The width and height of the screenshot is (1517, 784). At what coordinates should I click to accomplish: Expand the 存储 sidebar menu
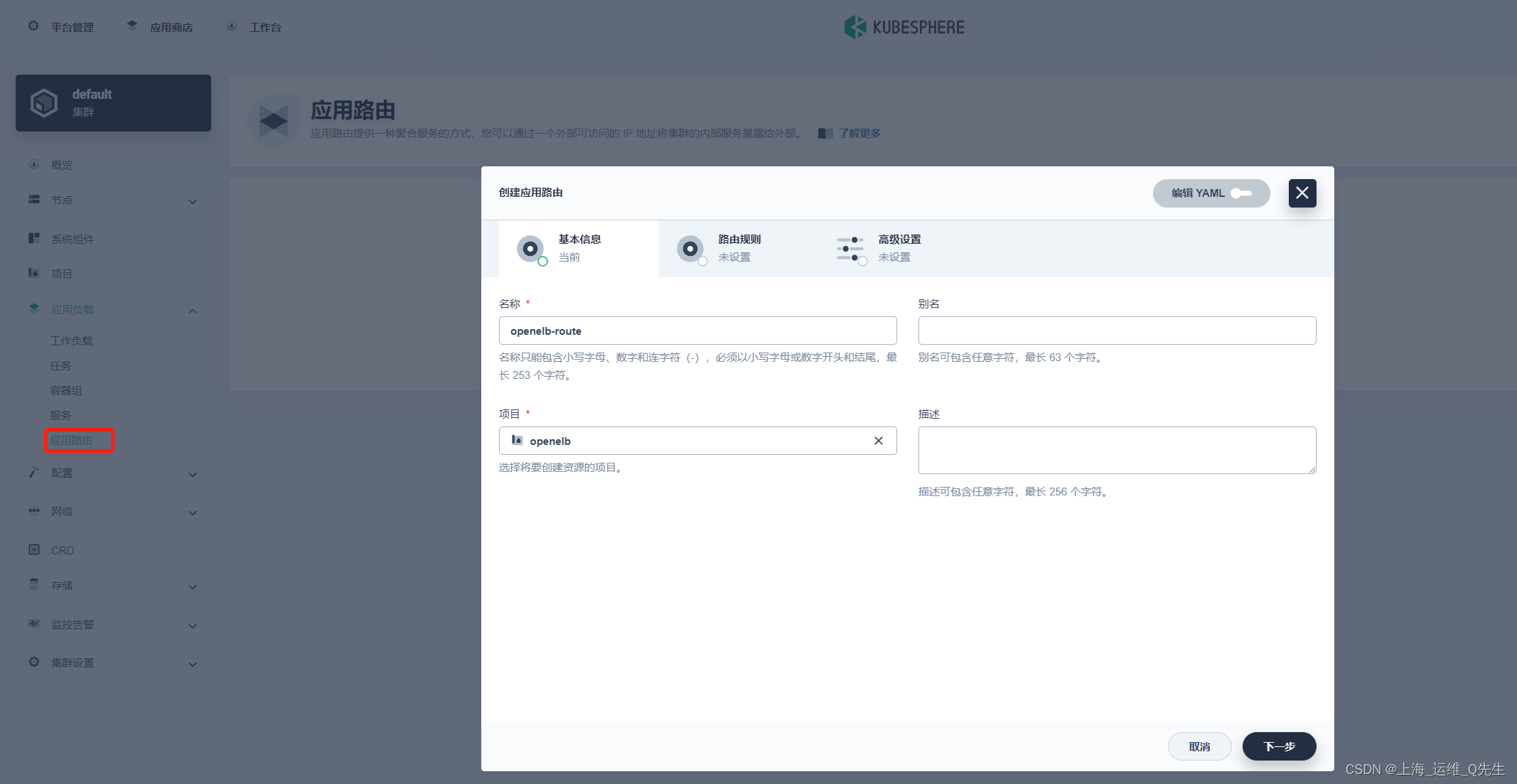coord(193,587)
